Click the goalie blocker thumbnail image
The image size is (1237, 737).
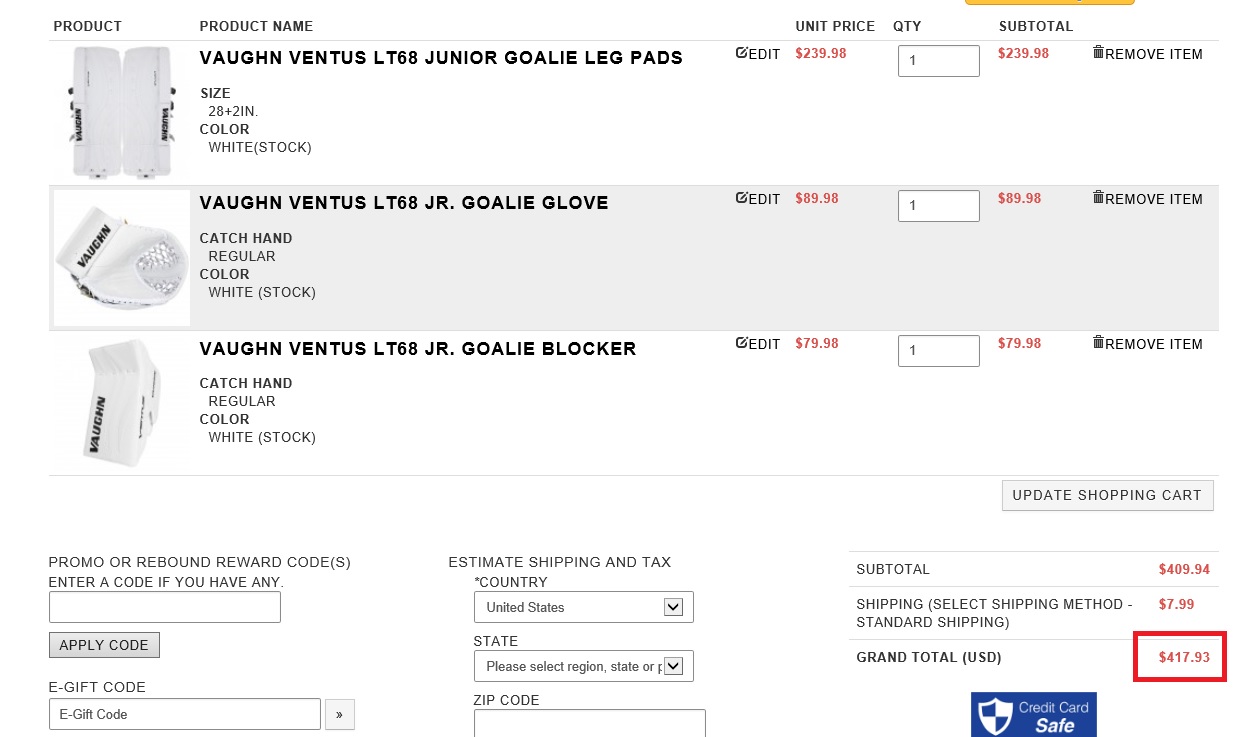(x=121, y=403)
